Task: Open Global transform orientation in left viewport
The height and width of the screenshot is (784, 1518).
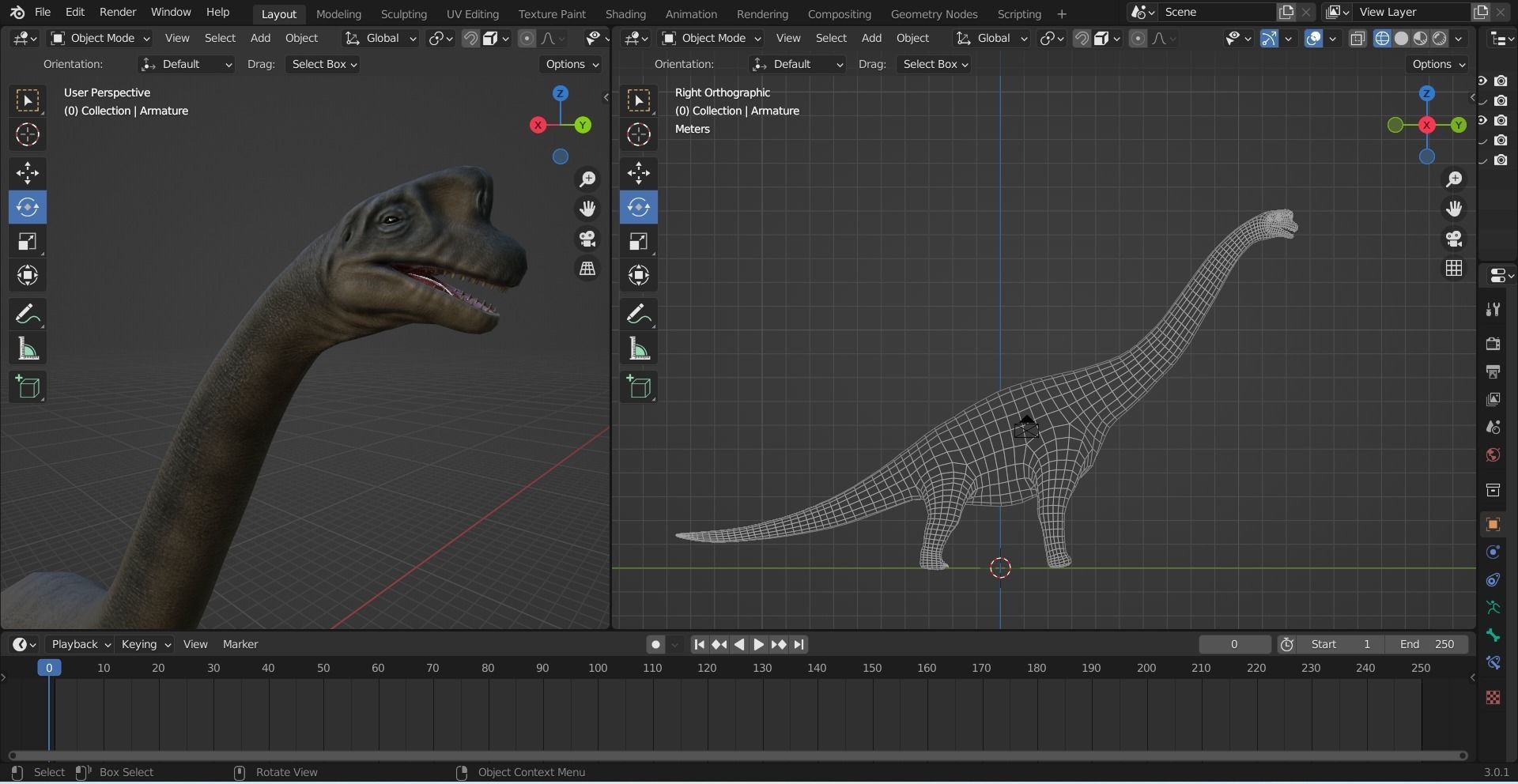Action: [380, 38]
